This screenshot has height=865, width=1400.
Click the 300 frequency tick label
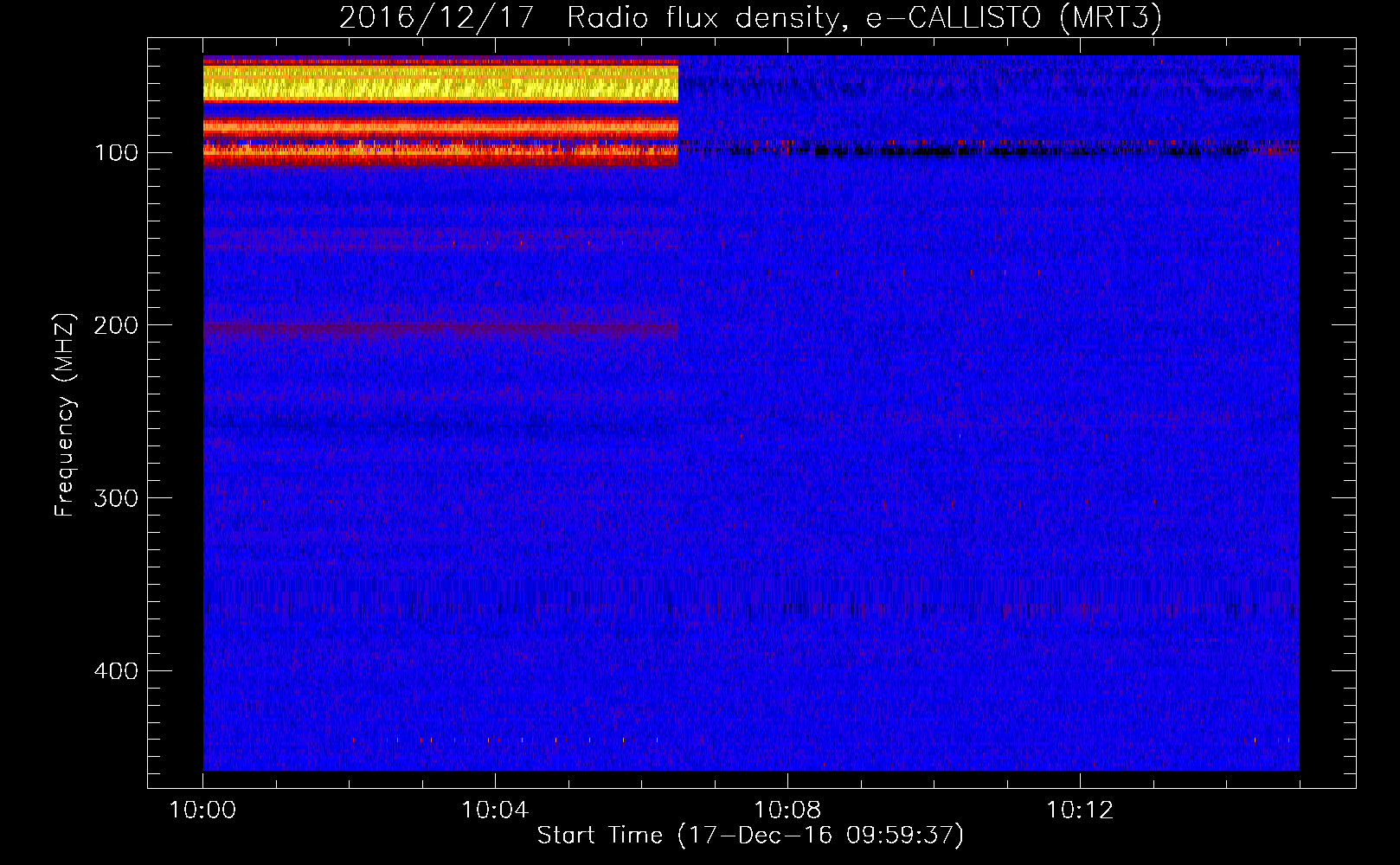pyautogui.click(x=116, y=498)
